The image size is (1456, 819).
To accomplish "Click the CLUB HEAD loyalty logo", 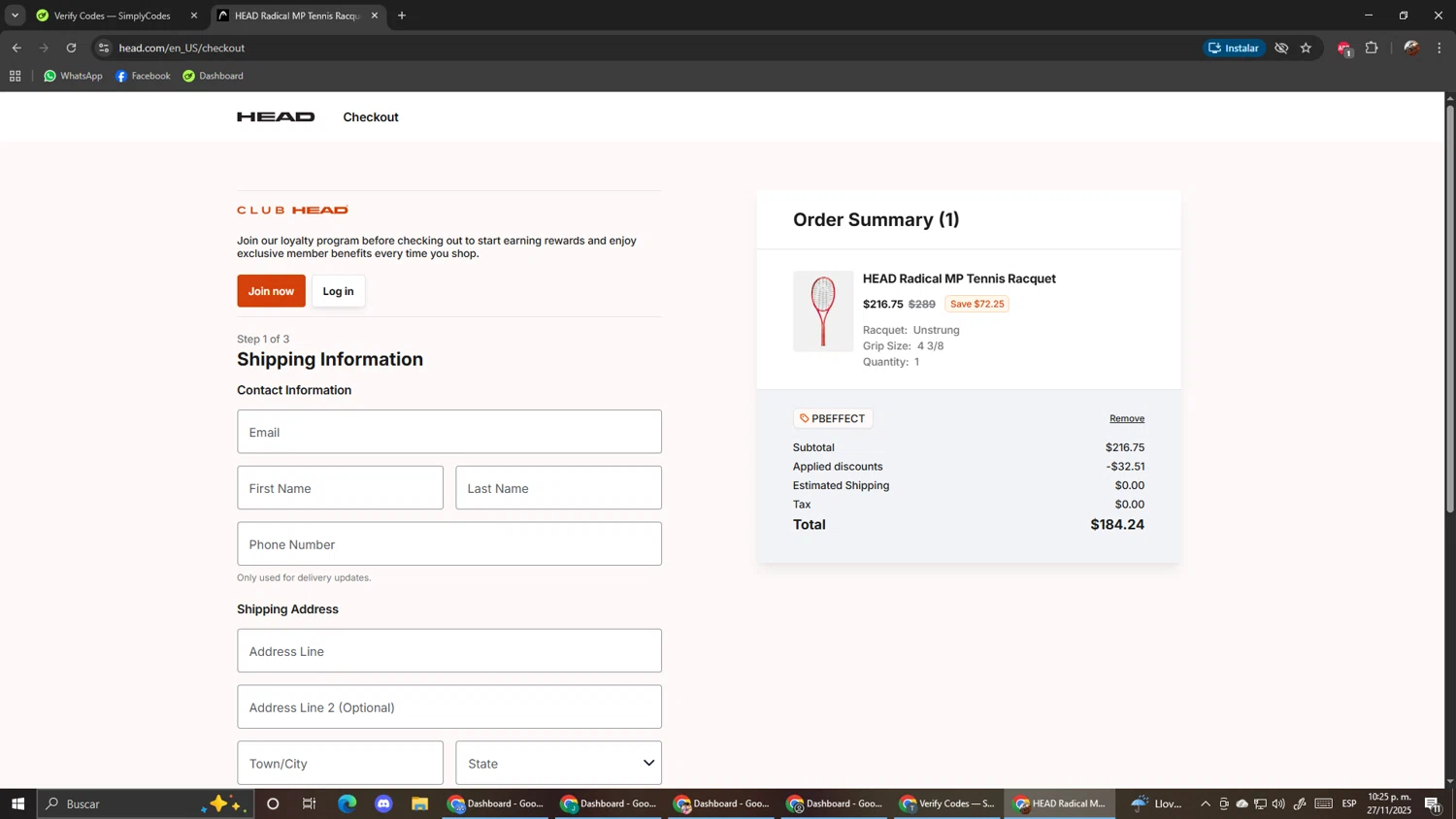I will coord(292,211).
